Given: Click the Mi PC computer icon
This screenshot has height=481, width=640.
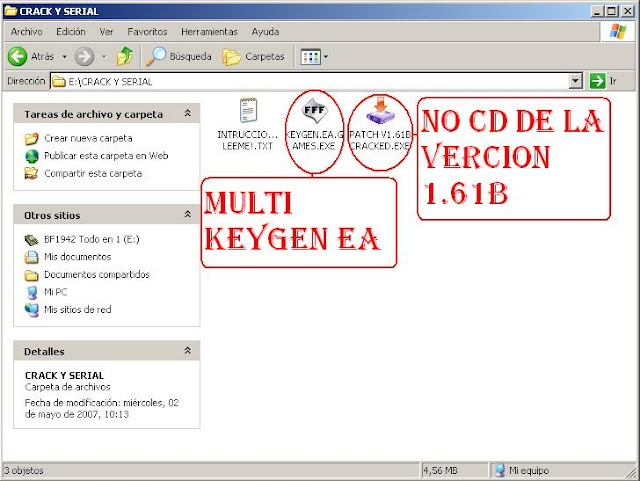Looking at the screenshot, I should tap(31, 292).
